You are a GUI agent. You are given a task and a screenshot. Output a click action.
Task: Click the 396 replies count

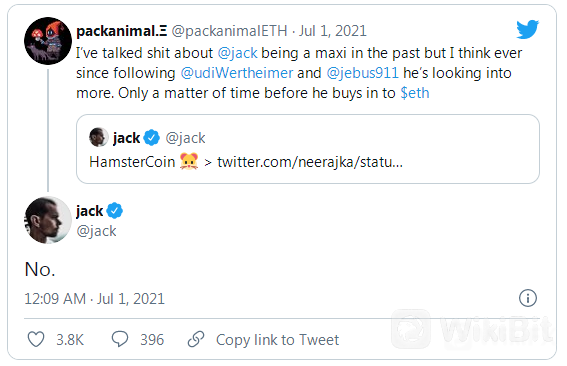coord(152,340)
